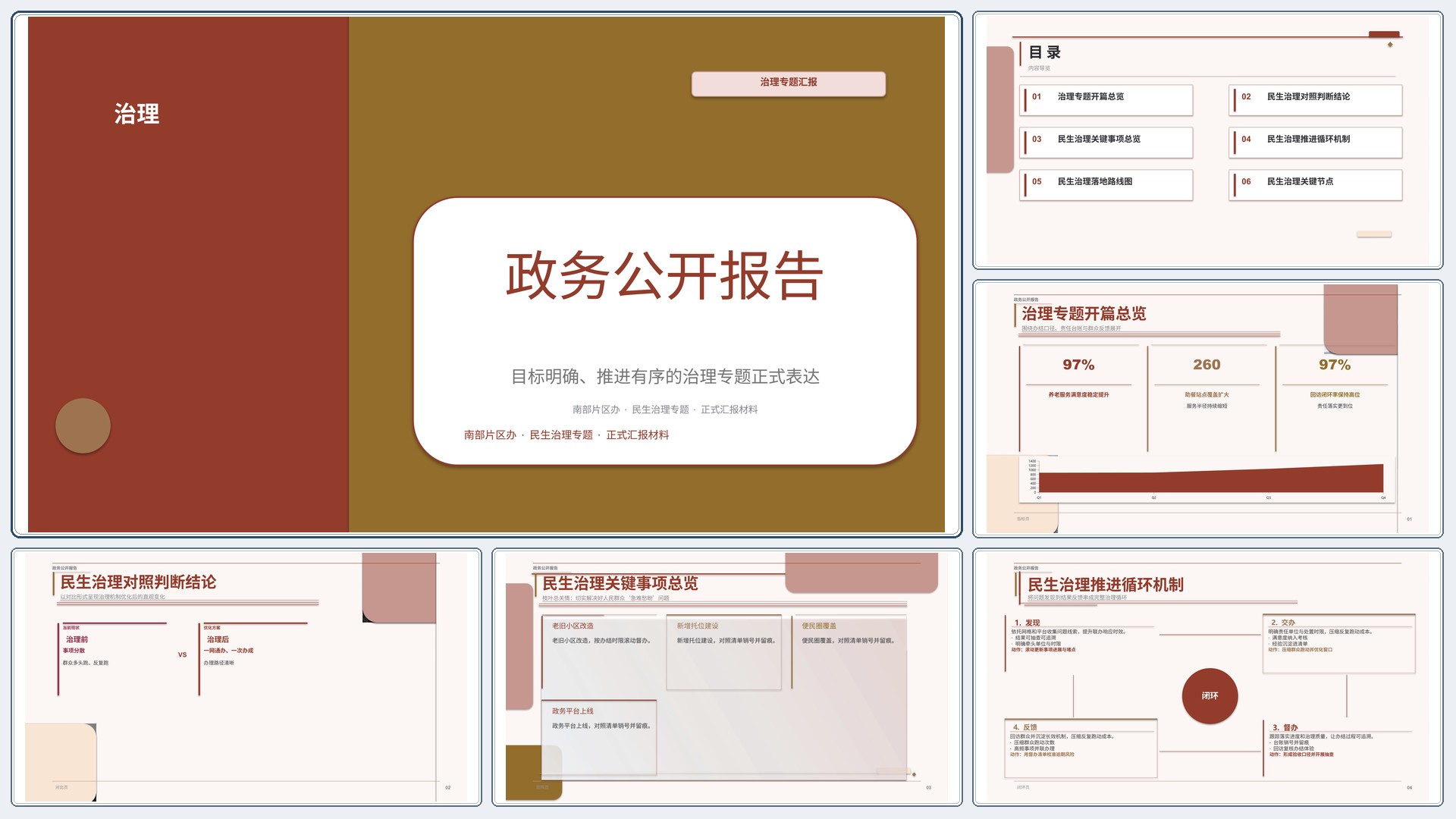Open the 民生治理对照判断结论 slide thumbnail
The image size is (1456, 819).
tap(246, 677)
